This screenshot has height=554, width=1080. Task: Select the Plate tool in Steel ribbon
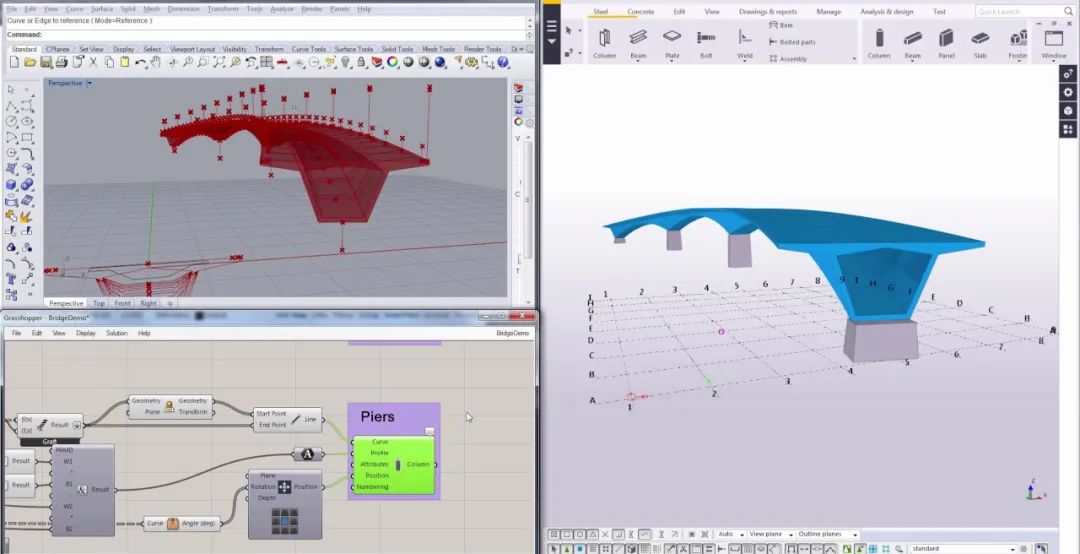coord(672,40)
